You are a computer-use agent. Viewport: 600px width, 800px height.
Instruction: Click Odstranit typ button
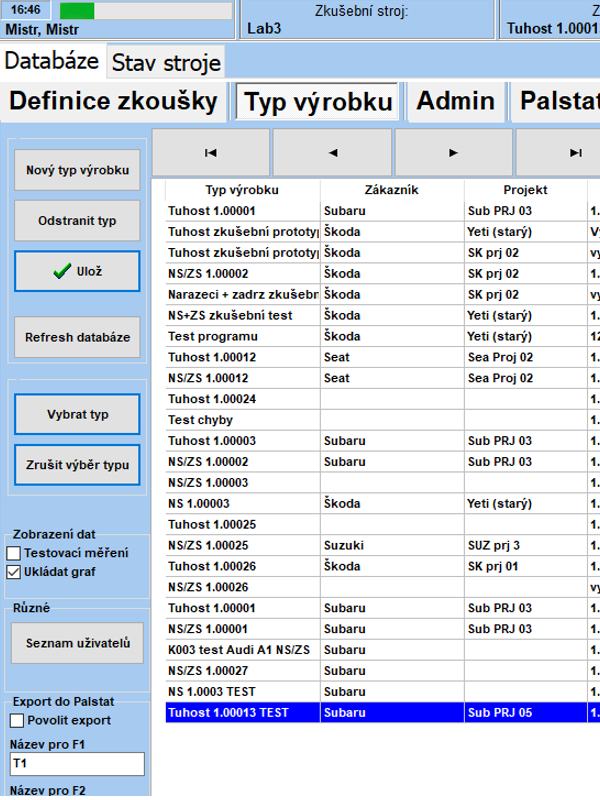point(77,220)
